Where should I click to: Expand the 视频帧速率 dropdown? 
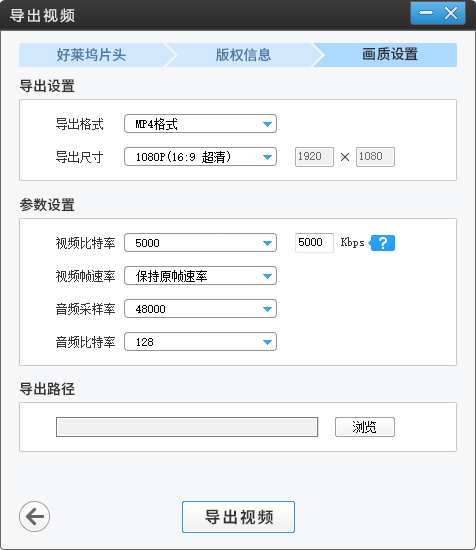pos(200,276)
